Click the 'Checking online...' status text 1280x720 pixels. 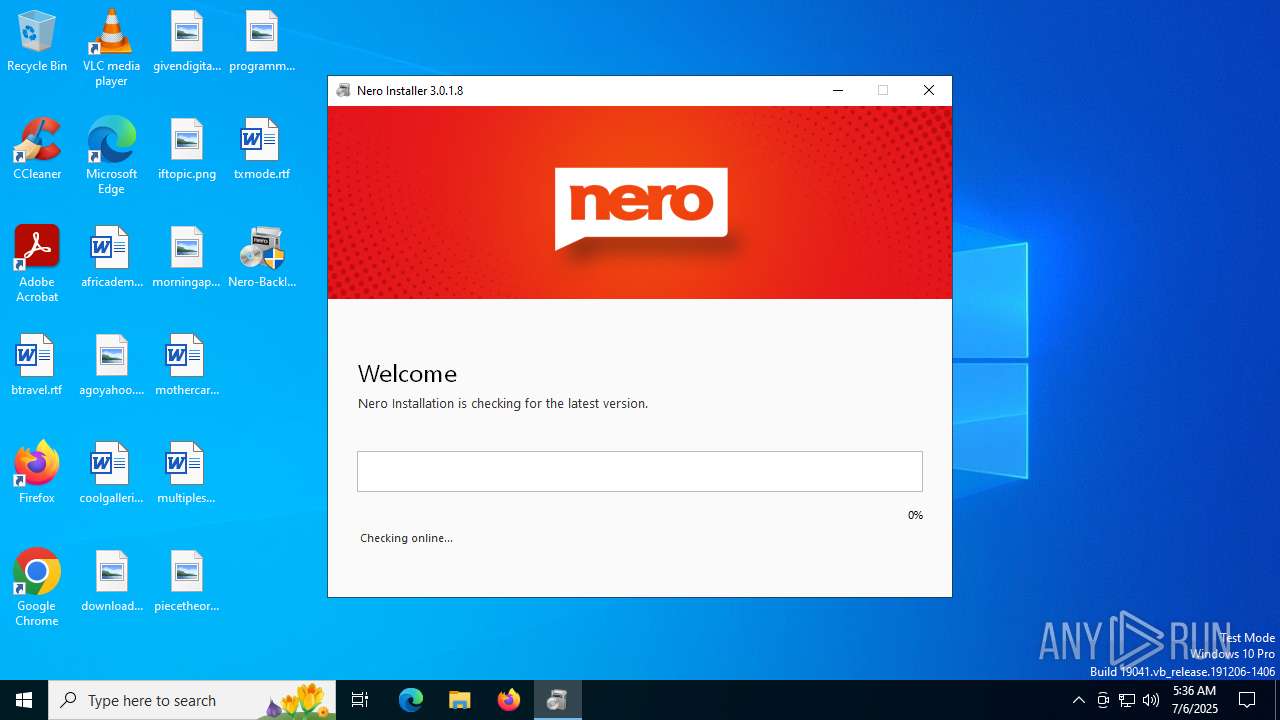pyautogui.click(x=406, y=538)
